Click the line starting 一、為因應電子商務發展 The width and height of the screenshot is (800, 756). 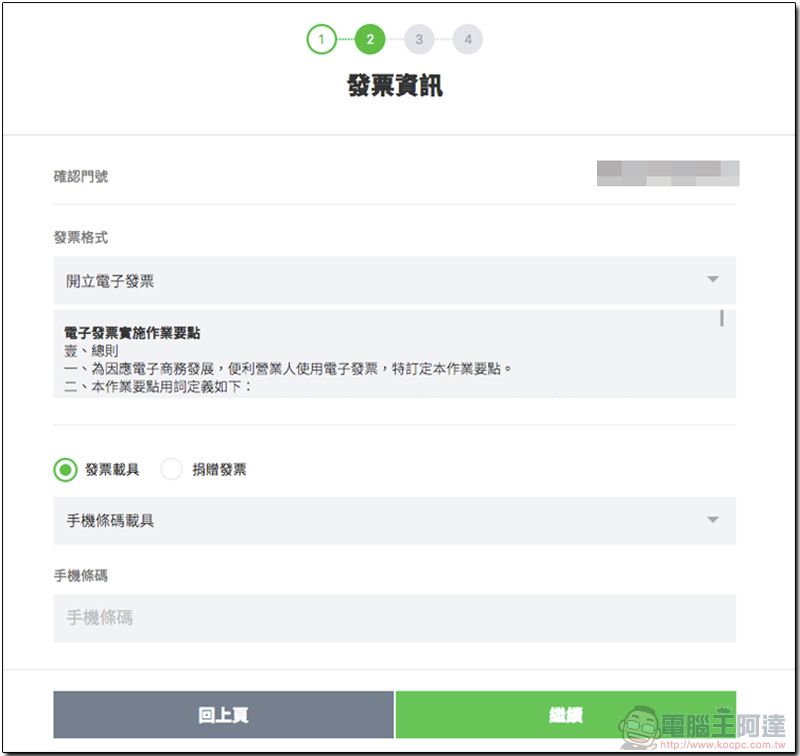(288, 368)
